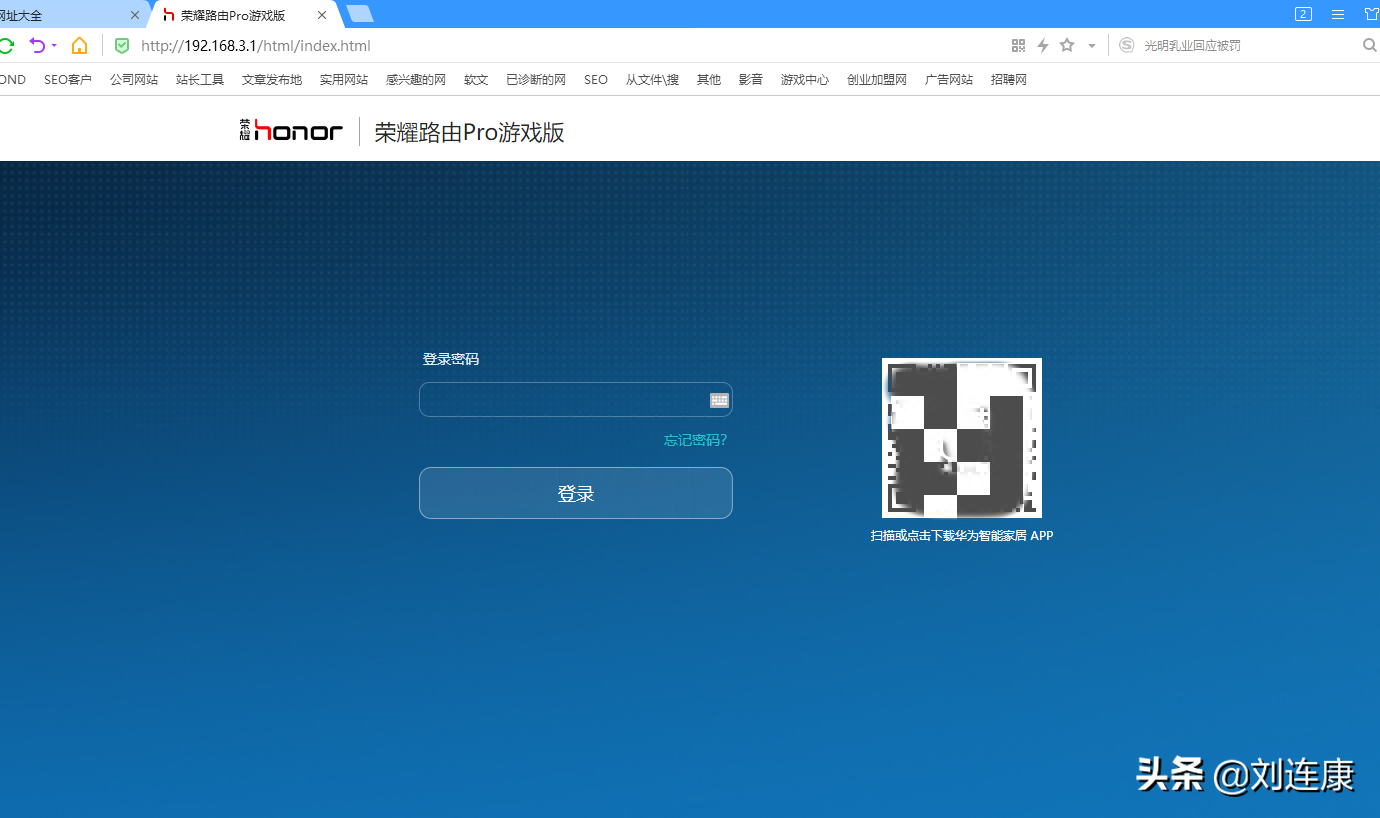Open the virtual keyboard icon in password field

(719, 400)
